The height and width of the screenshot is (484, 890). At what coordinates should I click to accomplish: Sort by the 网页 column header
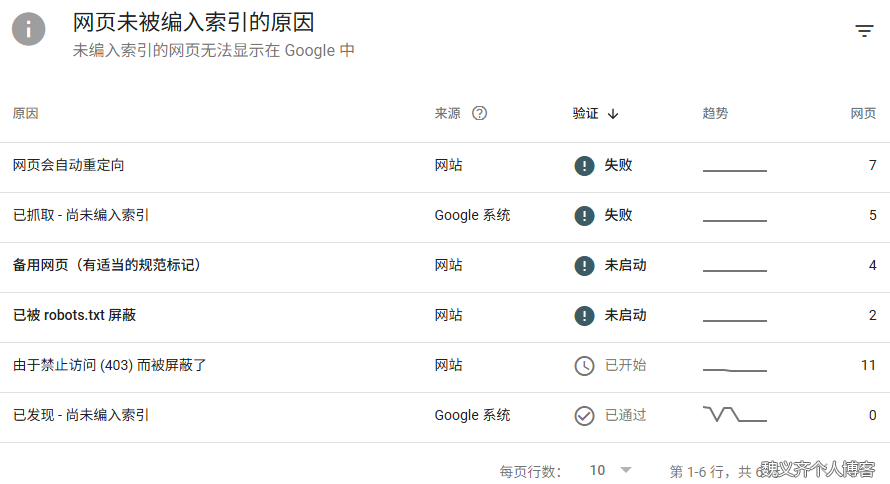(863, 113)
